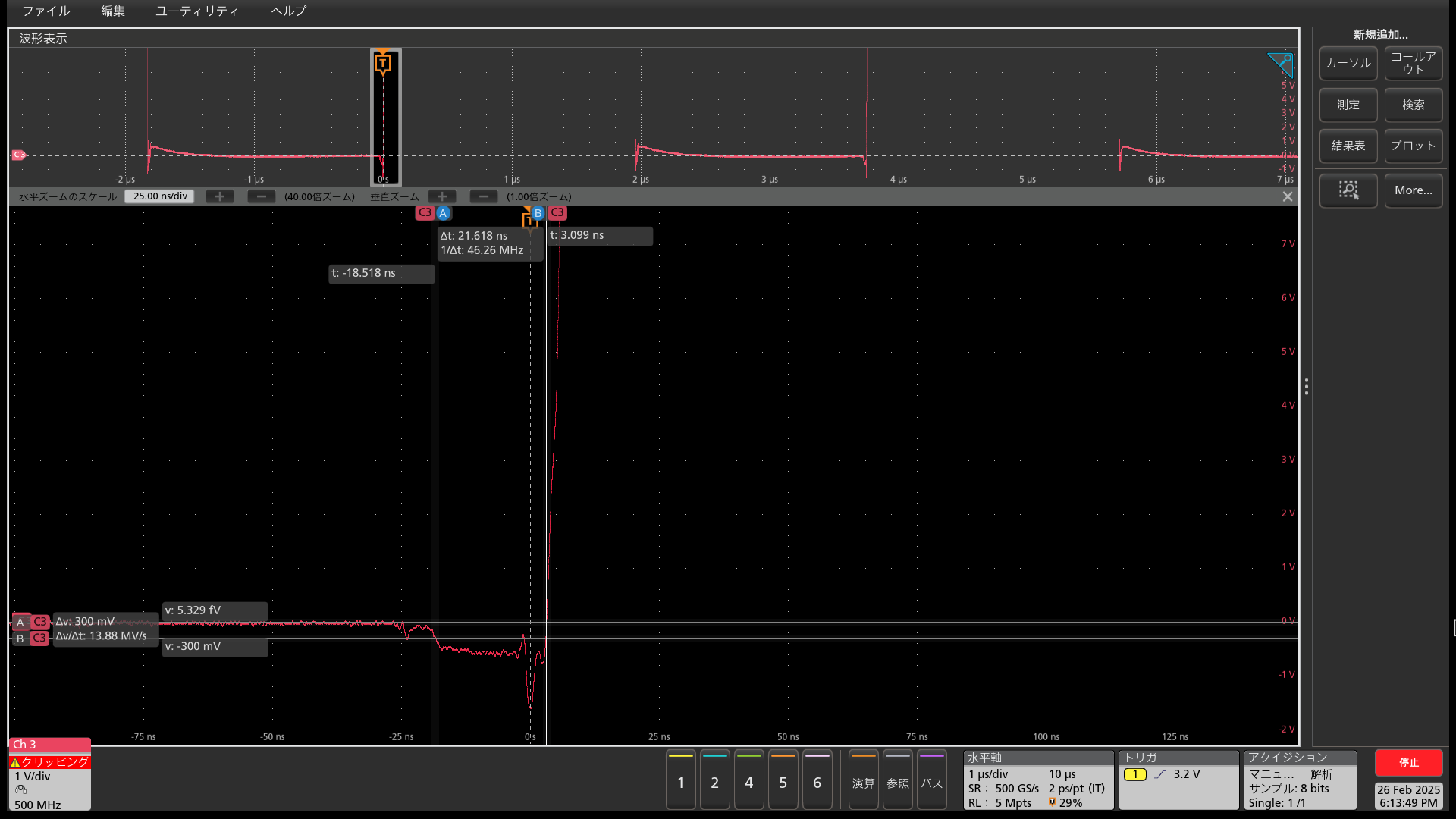
Task: Toggle channel 1 on
Action: click(x=680, y=781)
